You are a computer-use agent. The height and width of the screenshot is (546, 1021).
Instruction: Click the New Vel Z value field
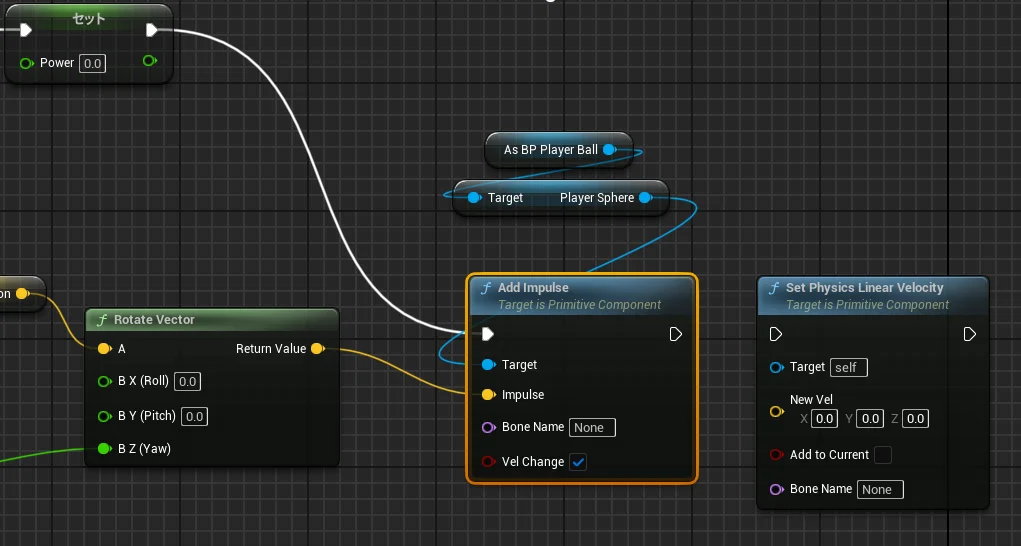tap(915, 419)
